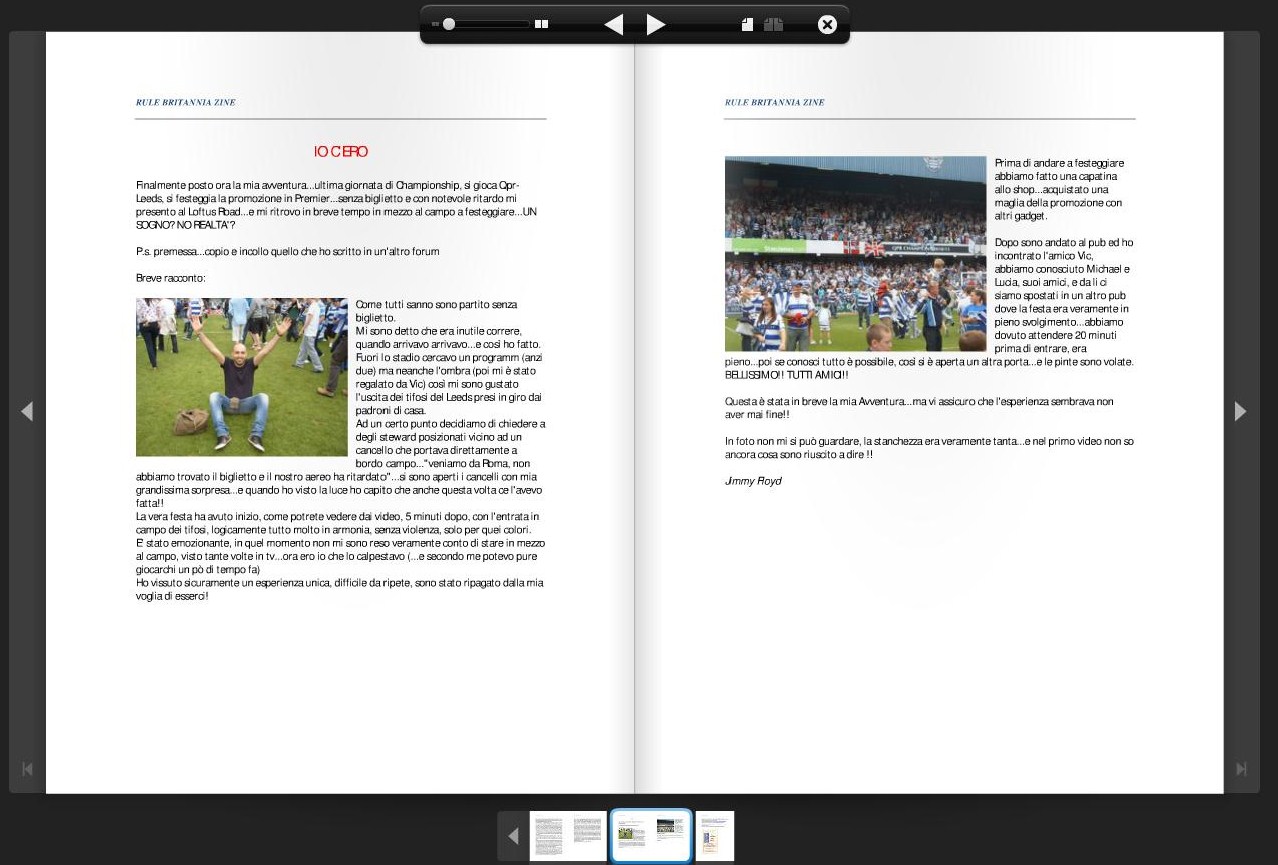
Task: Click paragraph starting 'Prima di andare a festeggiare'
Action: pos(1059,189)
